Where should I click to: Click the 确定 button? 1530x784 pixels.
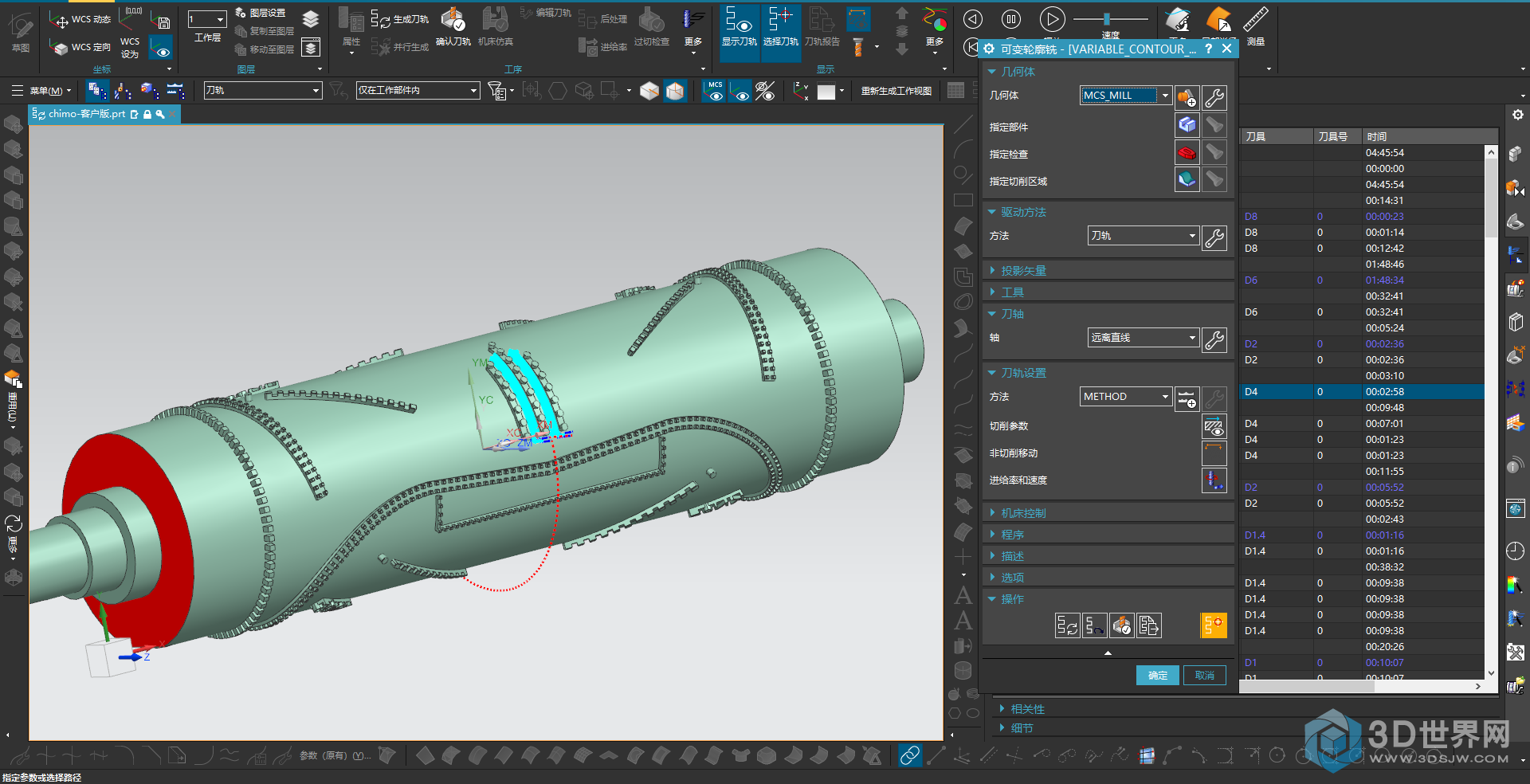click(x=1157, y=676)
